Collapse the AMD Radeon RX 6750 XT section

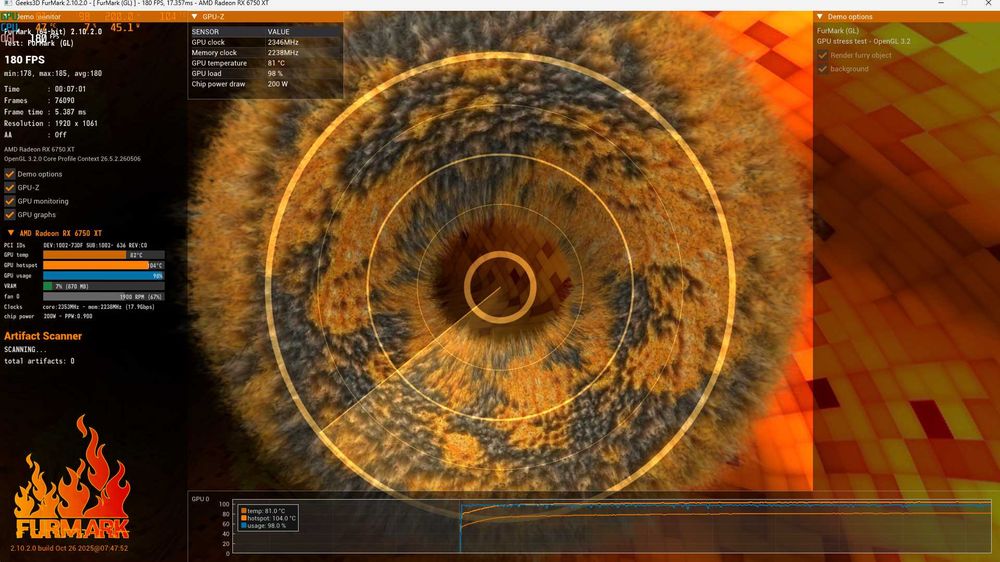[11, 233]
